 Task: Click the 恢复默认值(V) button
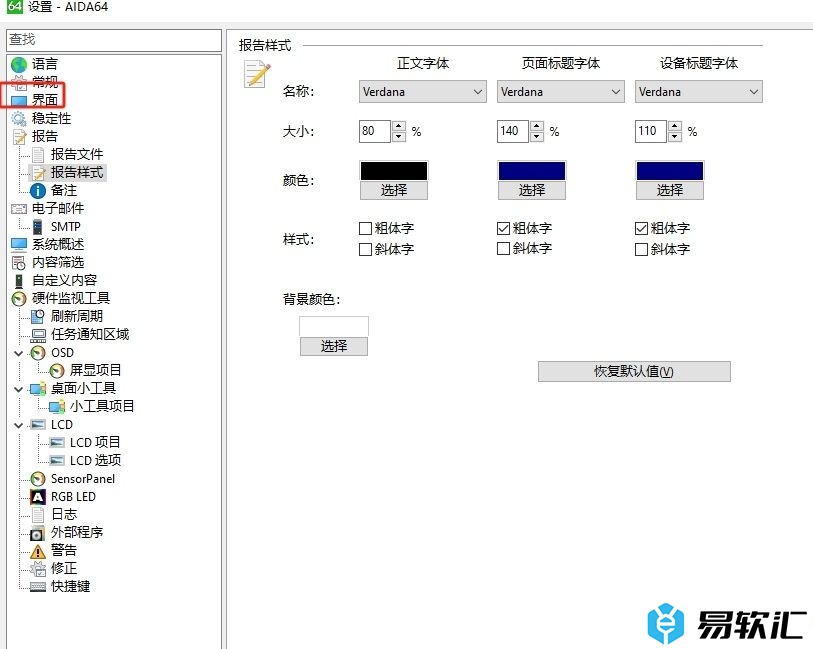click(634, 372)
